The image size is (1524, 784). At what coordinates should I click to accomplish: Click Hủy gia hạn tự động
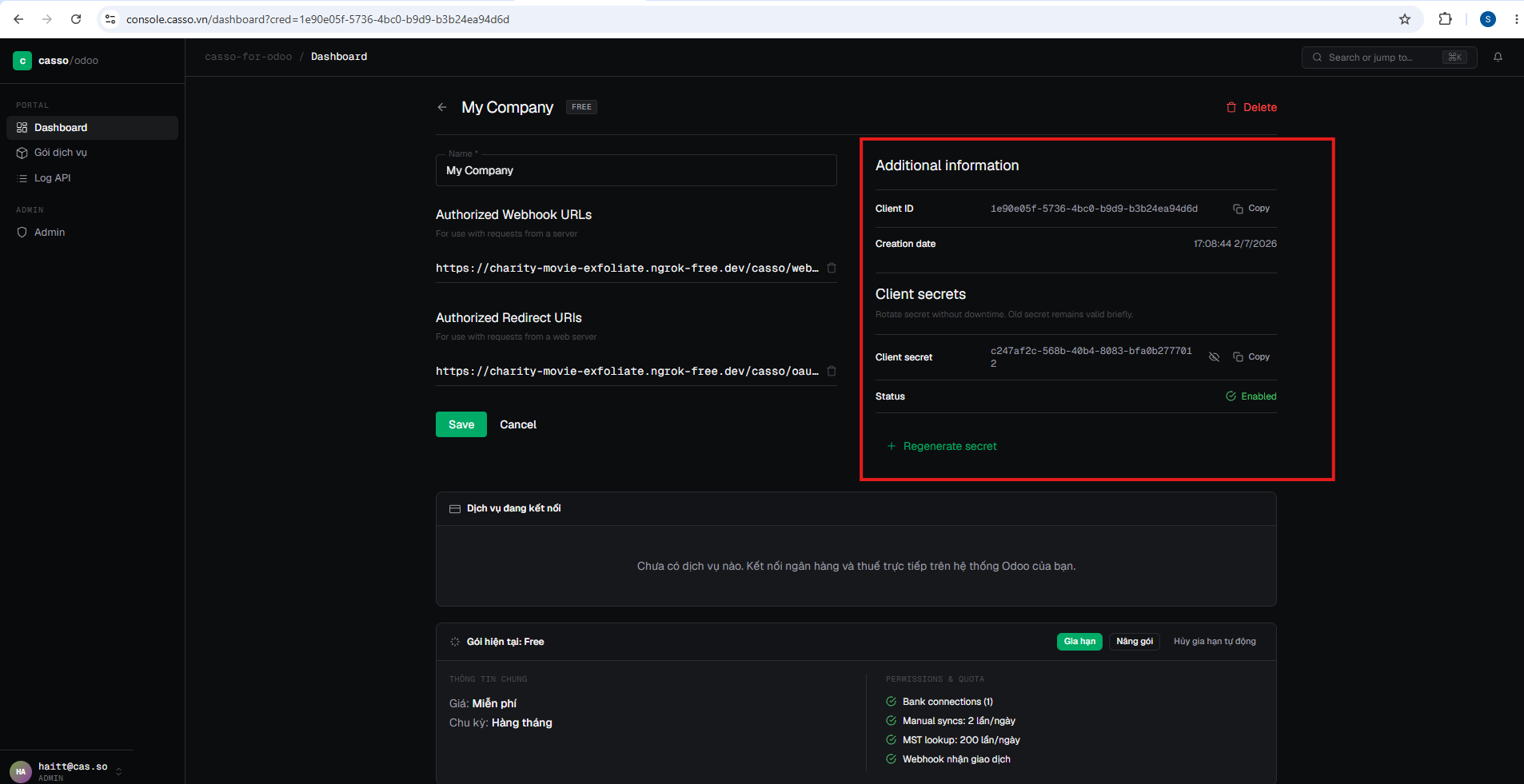click(x=1215, y=642)
